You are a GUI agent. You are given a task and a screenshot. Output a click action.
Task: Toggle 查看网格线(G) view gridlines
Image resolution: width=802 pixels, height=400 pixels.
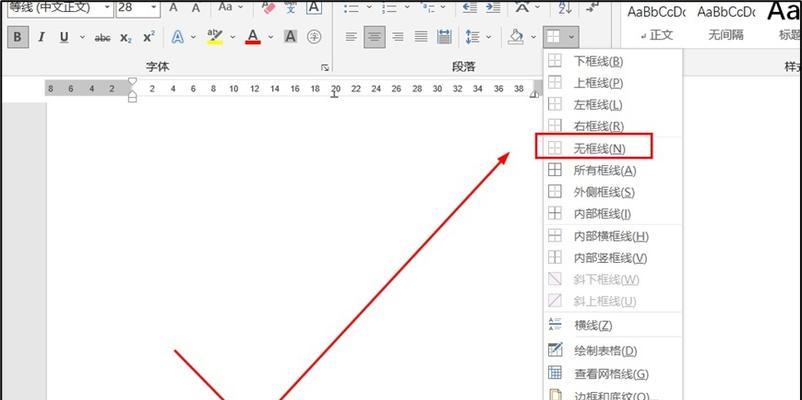point(612,374)
